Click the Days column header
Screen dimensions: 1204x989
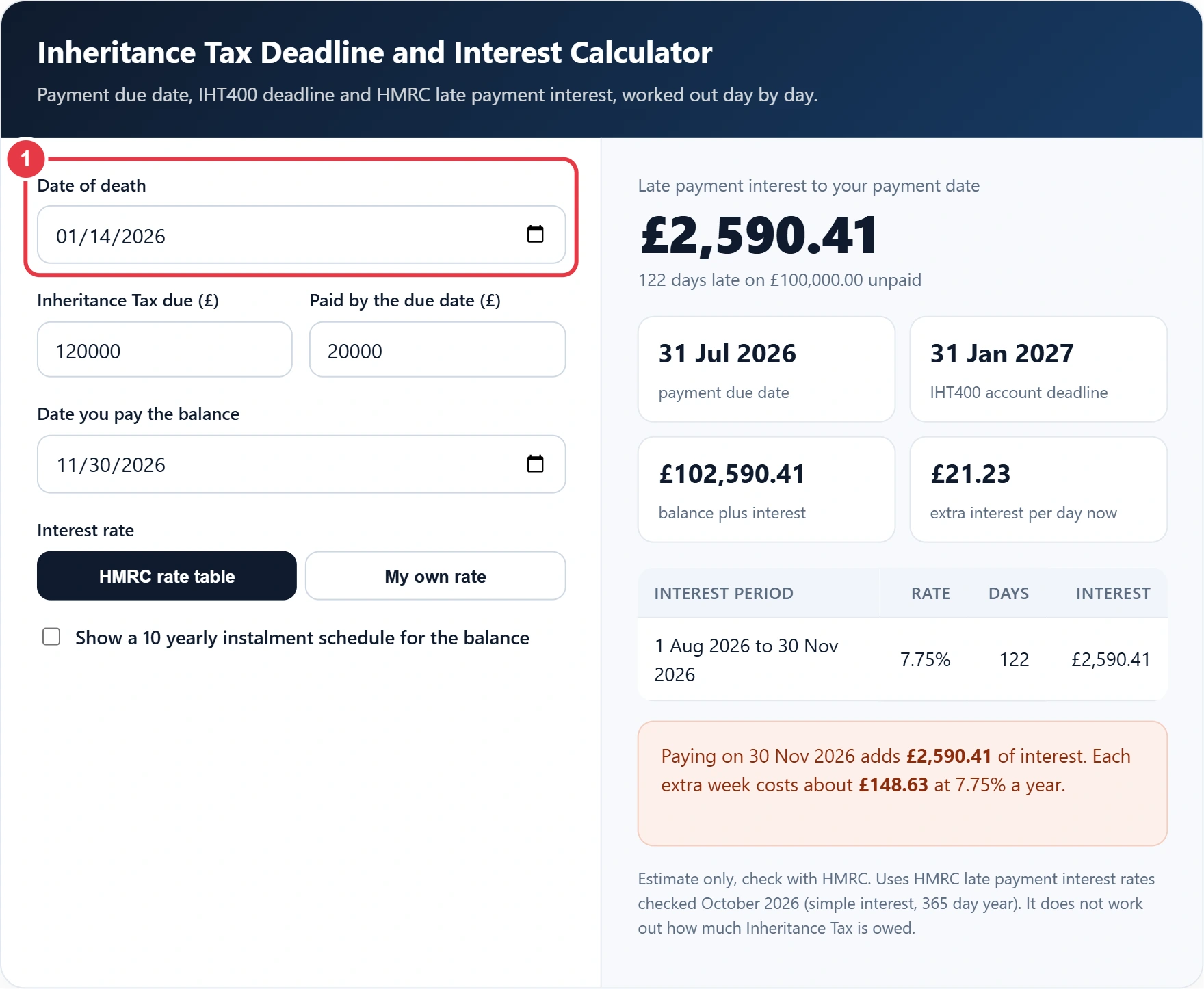(1008, 594)
